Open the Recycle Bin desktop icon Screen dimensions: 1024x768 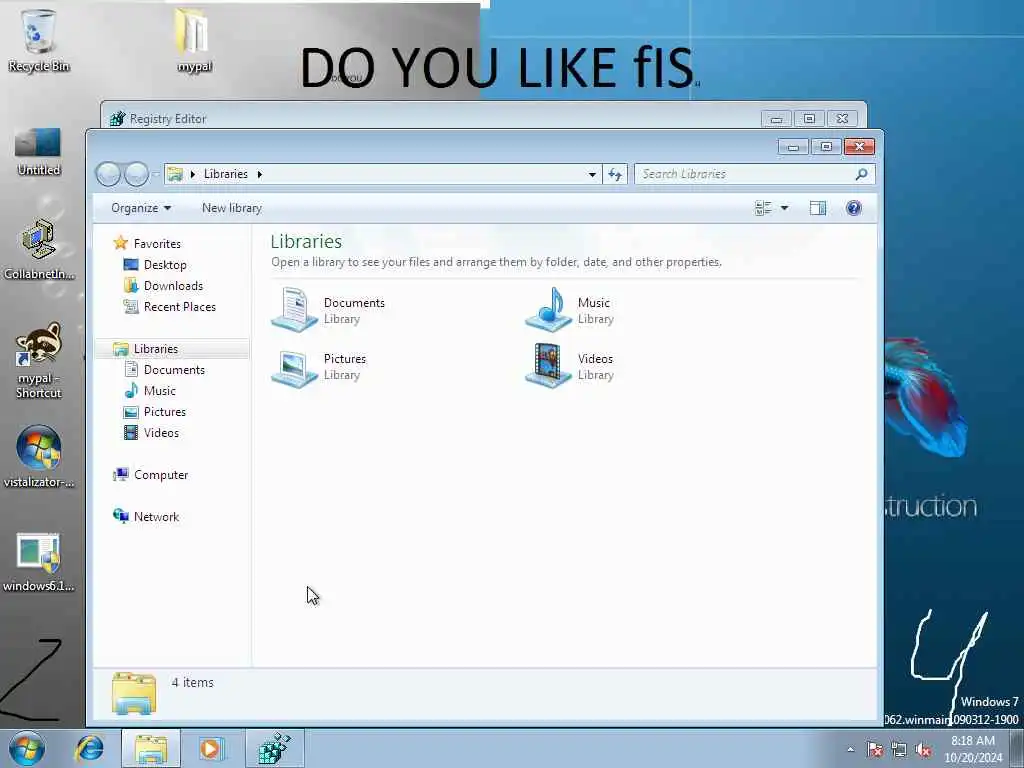point(39,39)
